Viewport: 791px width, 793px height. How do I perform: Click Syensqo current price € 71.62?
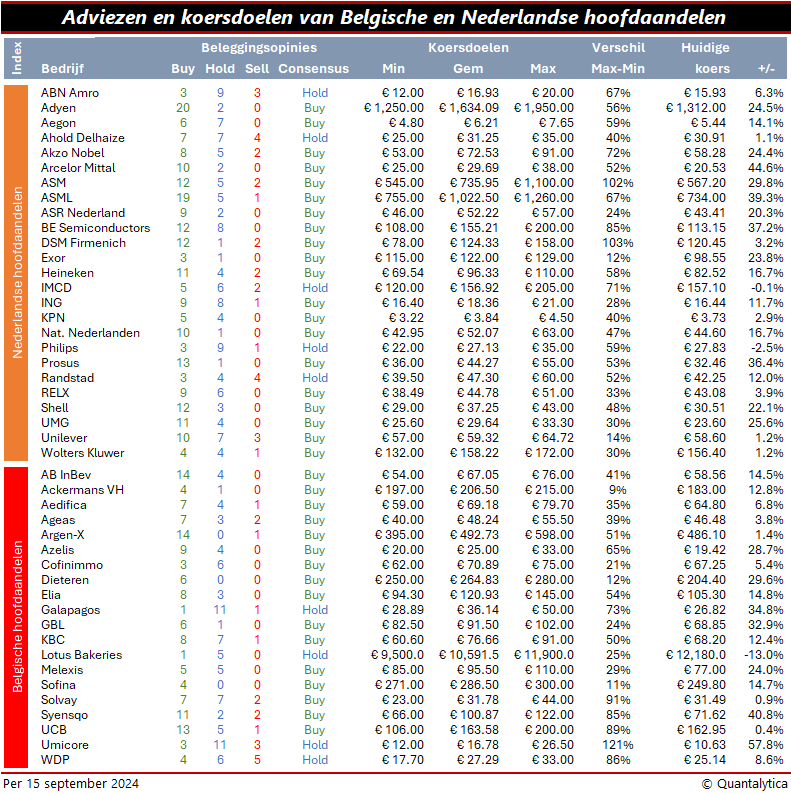(705, 715)
